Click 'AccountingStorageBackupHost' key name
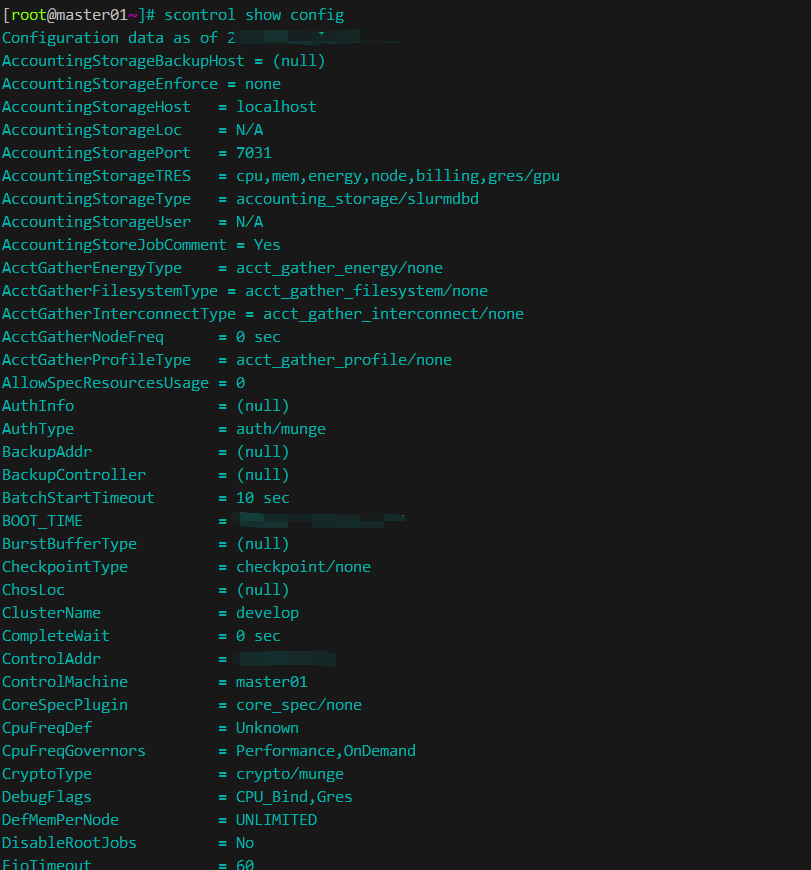Screen dimensions: 811x870 [x=123, y=61]
